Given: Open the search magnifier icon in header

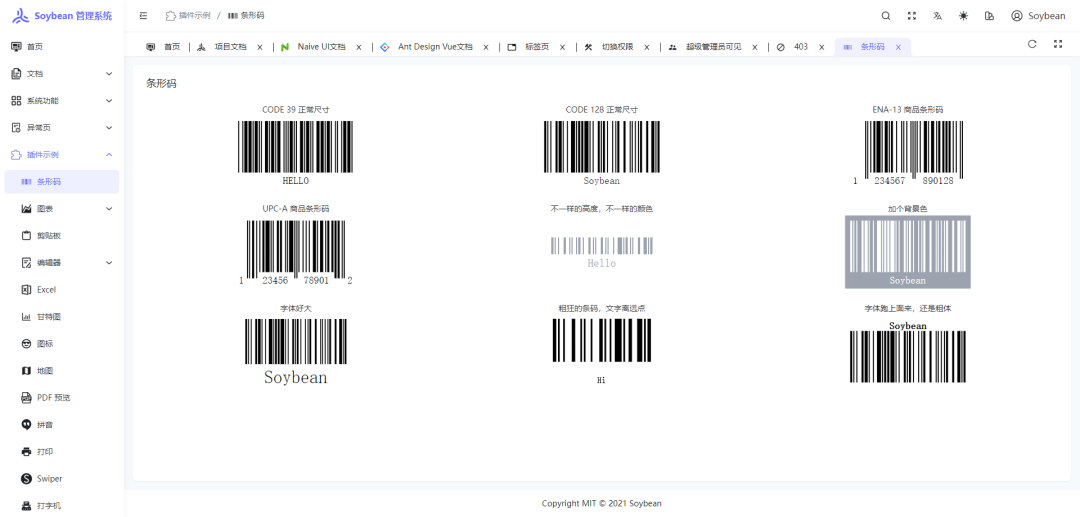Looking at the screenshot, I should [x=886, y=16].
